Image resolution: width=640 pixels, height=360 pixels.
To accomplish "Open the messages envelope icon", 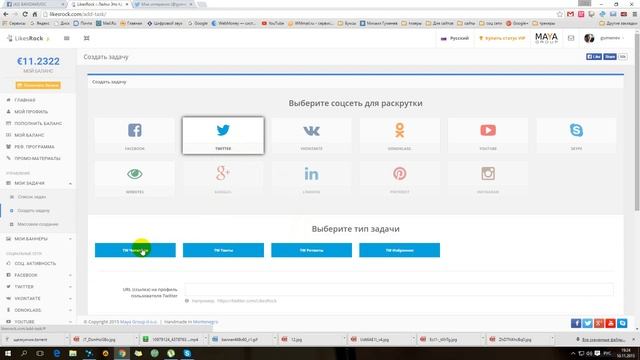I will click(571, 38).
